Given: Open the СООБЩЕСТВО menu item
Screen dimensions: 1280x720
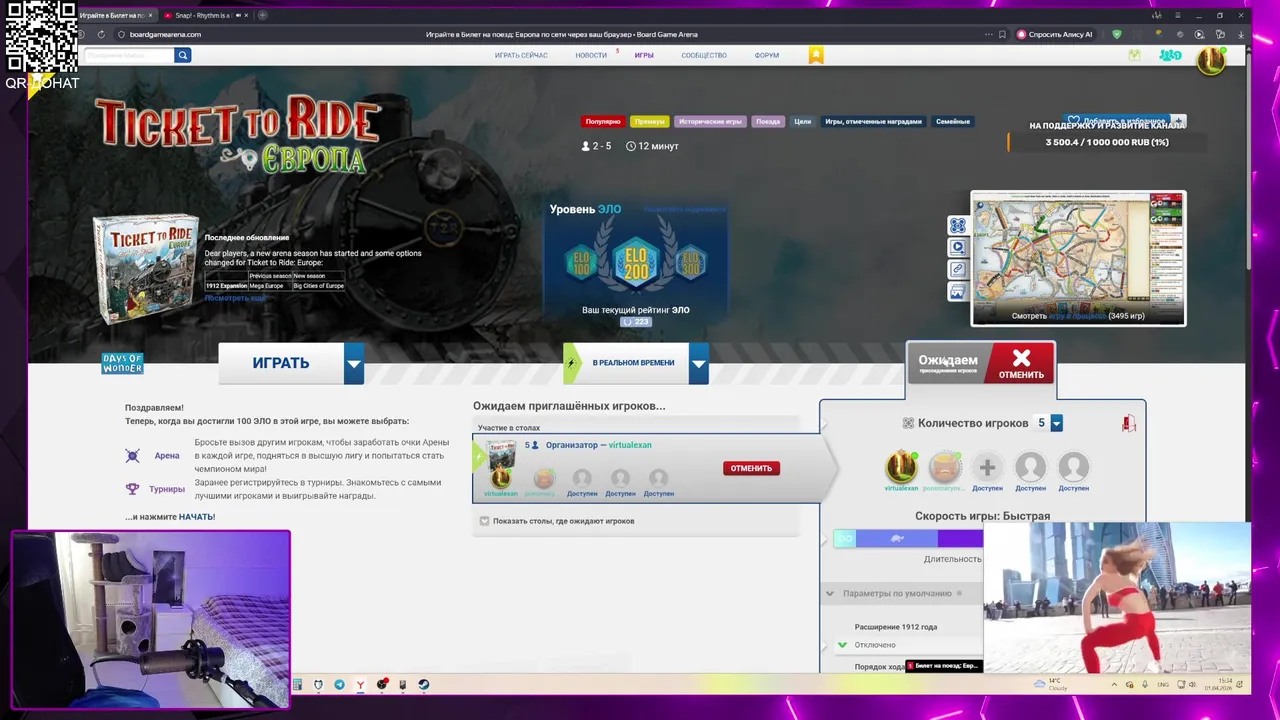Looking at the screenshot, I should [x=704, y=55].
